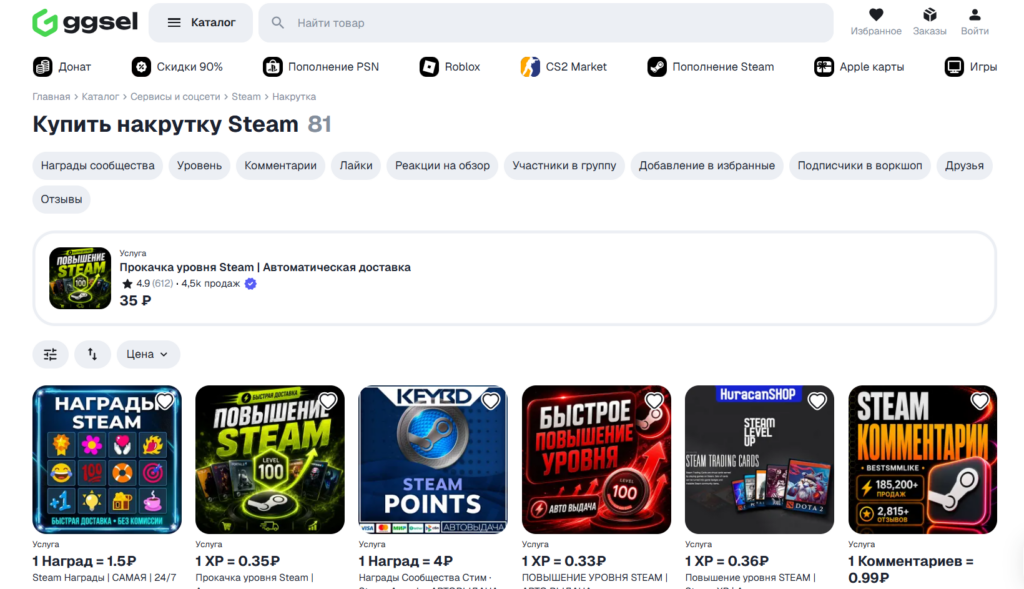The image size is (1024, 589).
Task: Click the Войти user icon
Action: [x=974, y=14]
